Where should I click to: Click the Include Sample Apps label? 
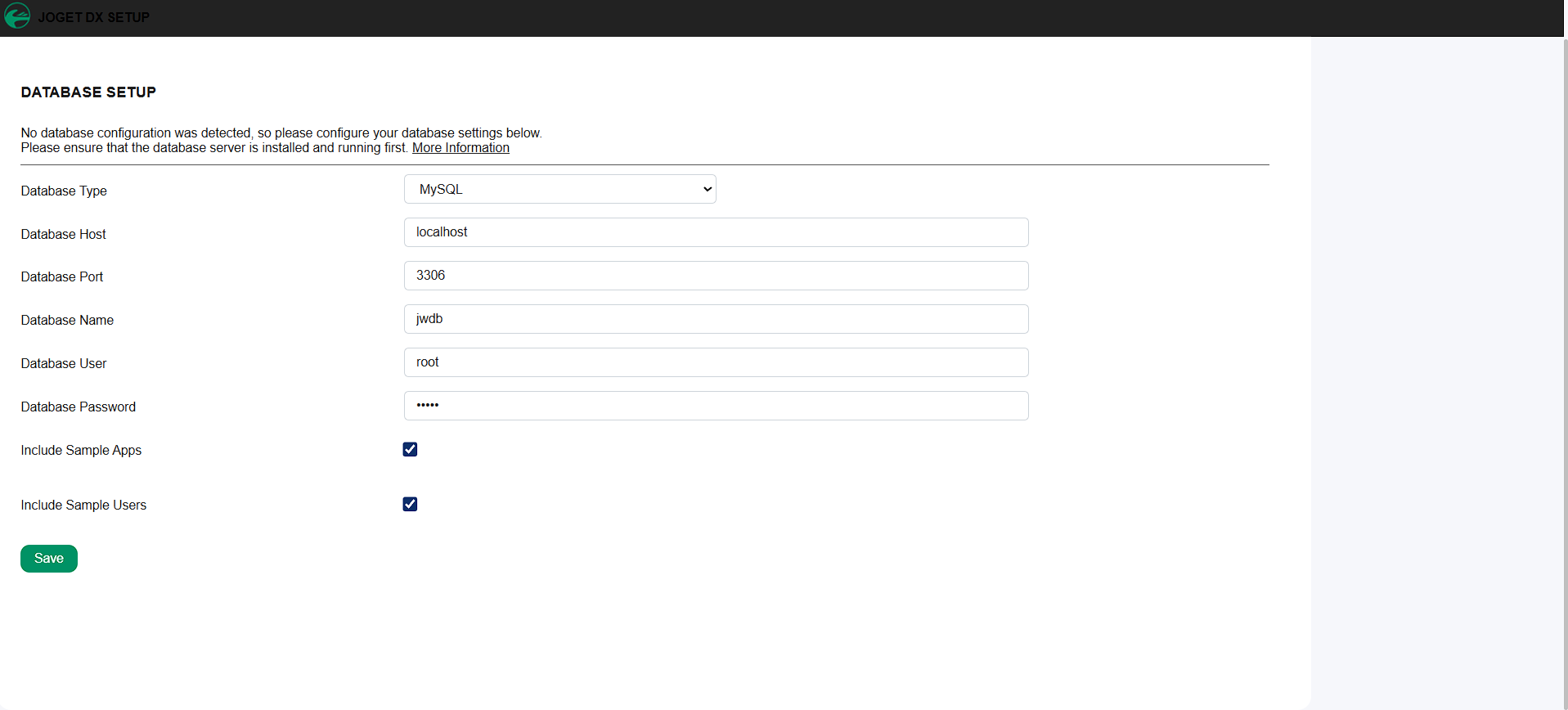click(81, 451)
